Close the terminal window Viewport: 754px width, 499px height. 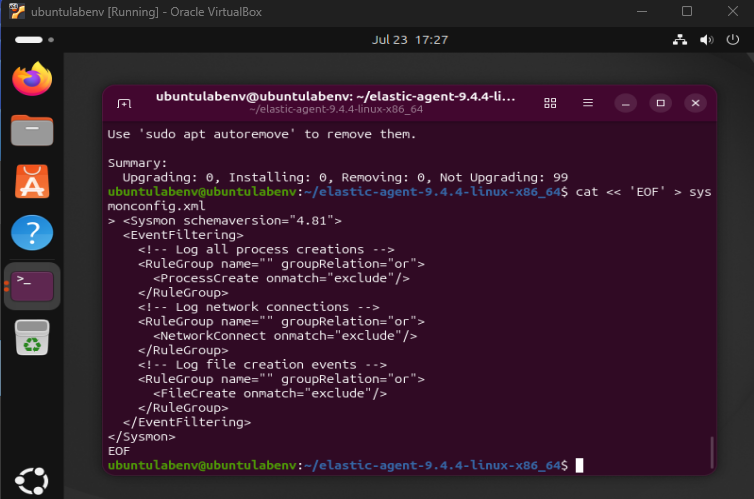click(x=695, y=103)
